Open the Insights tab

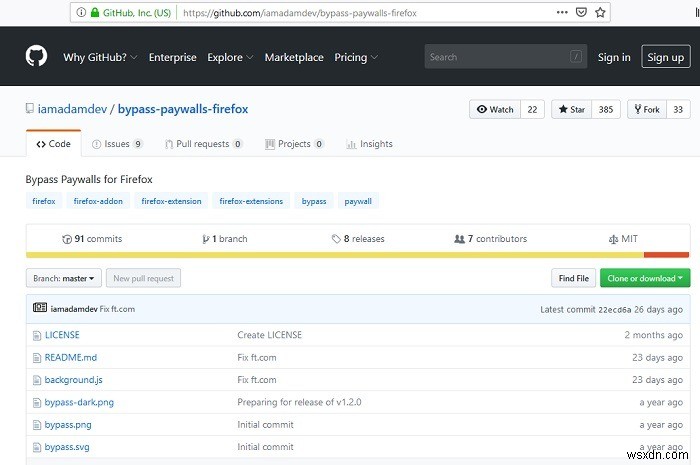point(369,144)
